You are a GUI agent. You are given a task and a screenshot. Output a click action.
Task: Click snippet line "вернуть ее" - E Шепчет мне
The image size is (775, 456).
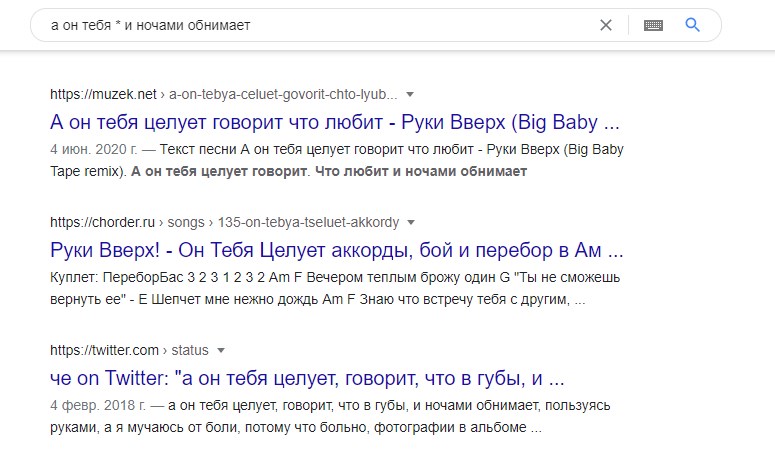pos(317,299)
